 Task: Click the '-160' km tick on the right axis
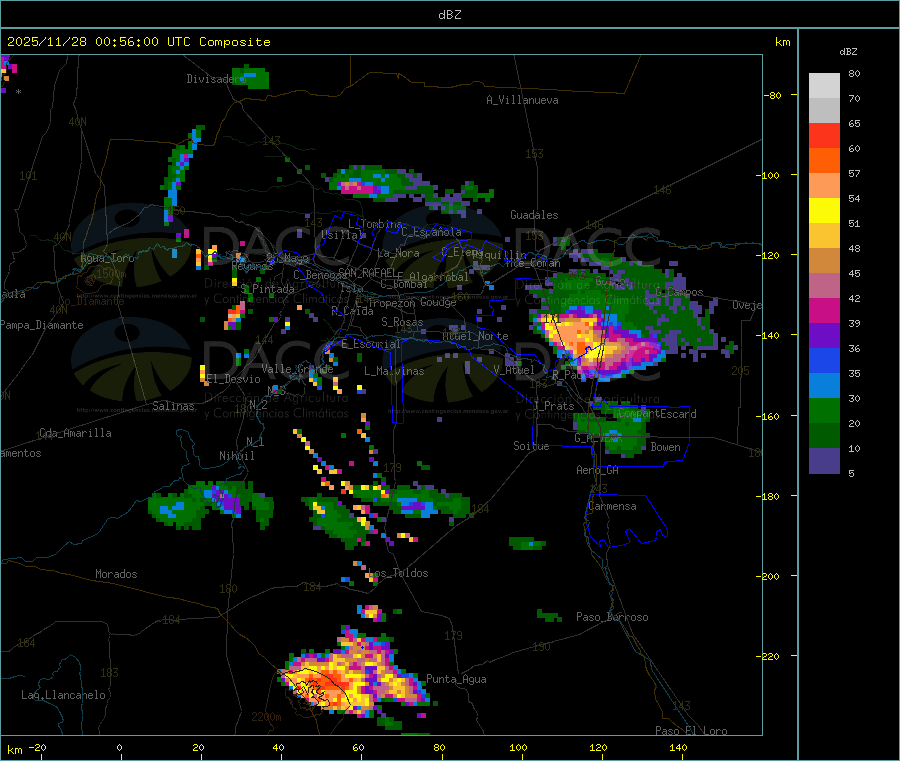770,416
